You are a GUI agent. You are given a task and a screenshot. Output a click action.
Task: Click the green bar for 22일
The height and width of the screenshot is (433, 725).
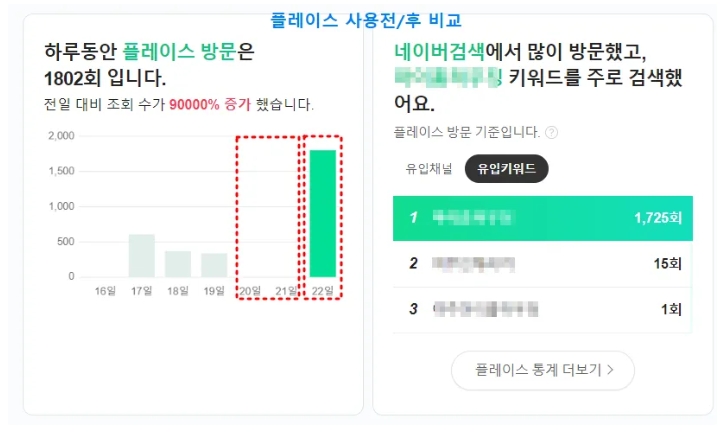click(322, 213)
